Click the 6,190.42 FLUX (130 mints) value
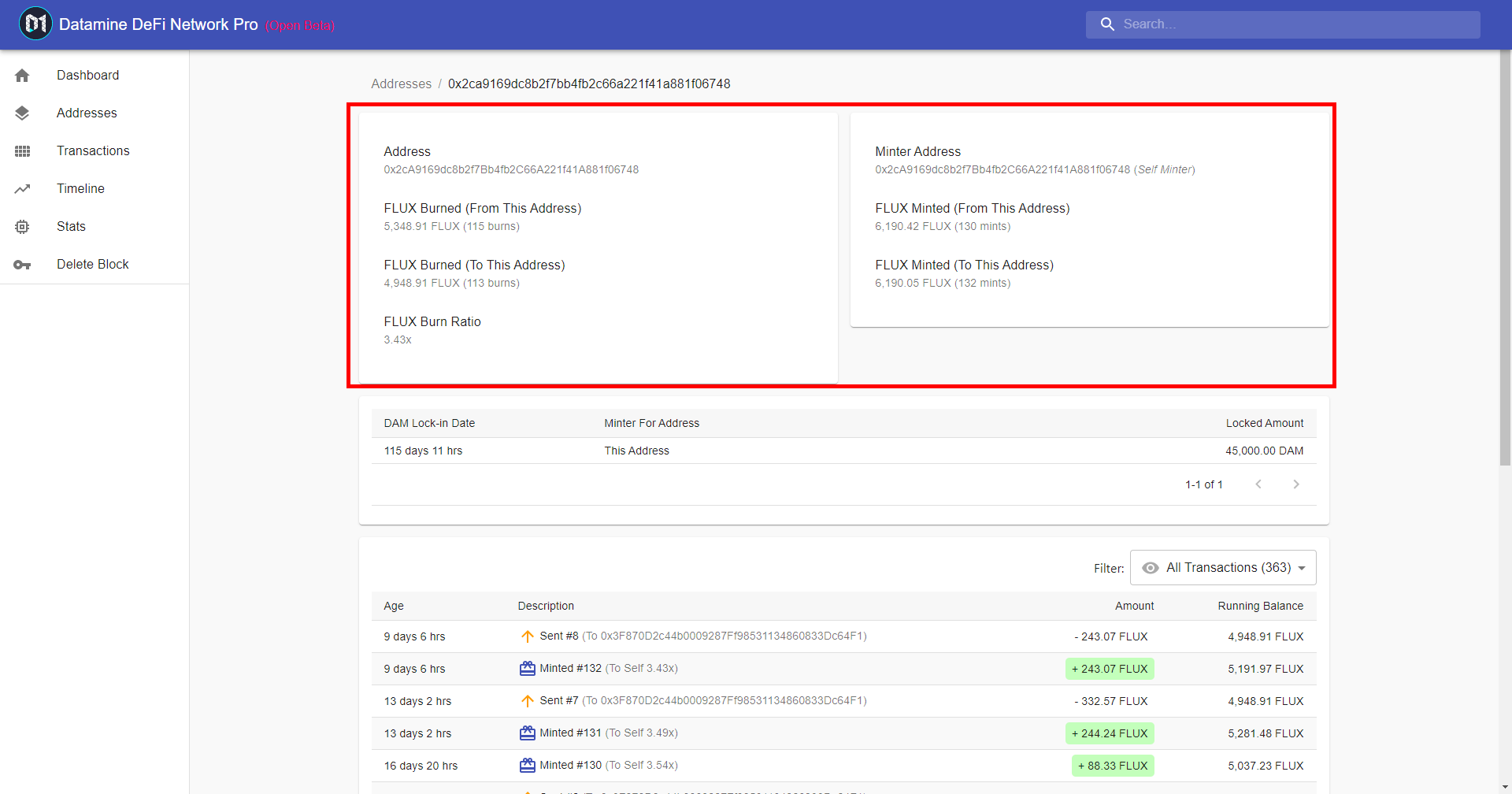The height and width of the screenshot is (794, 1512). pos(943,227)
